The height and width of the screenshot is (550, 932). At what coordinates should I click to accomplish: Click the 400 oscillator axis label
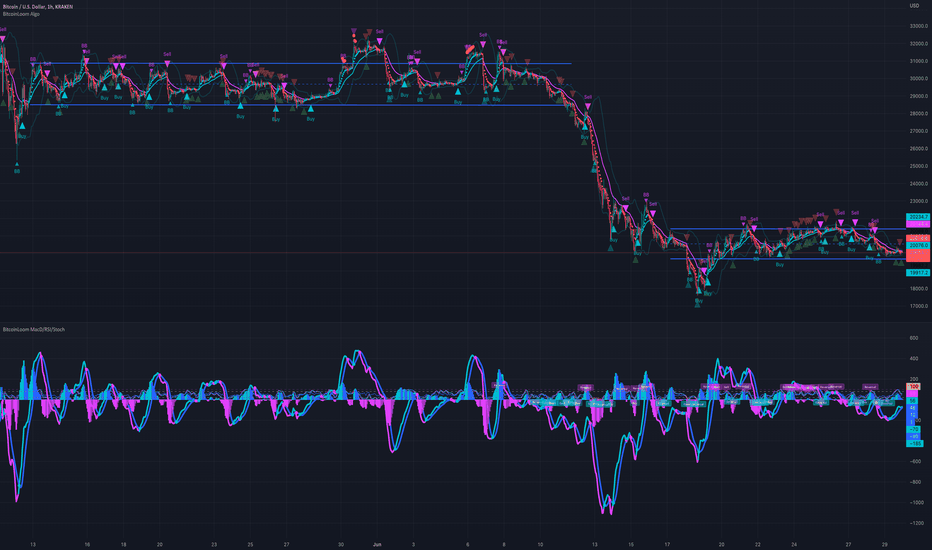coord(914,359)
